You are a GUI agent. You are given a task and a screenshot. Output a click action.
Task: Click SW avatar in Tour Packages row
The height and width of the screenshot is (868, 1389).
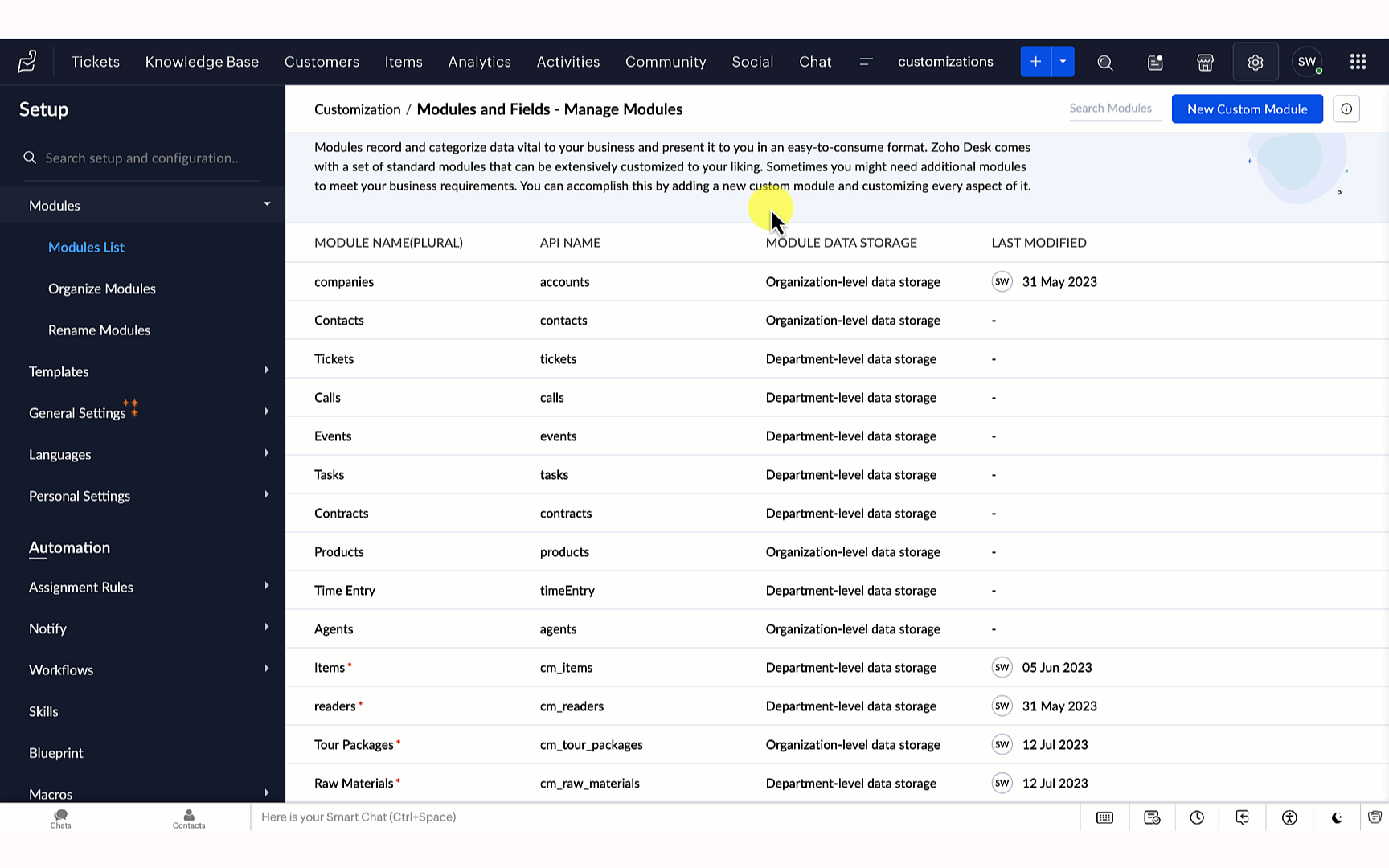[1002, 744]
